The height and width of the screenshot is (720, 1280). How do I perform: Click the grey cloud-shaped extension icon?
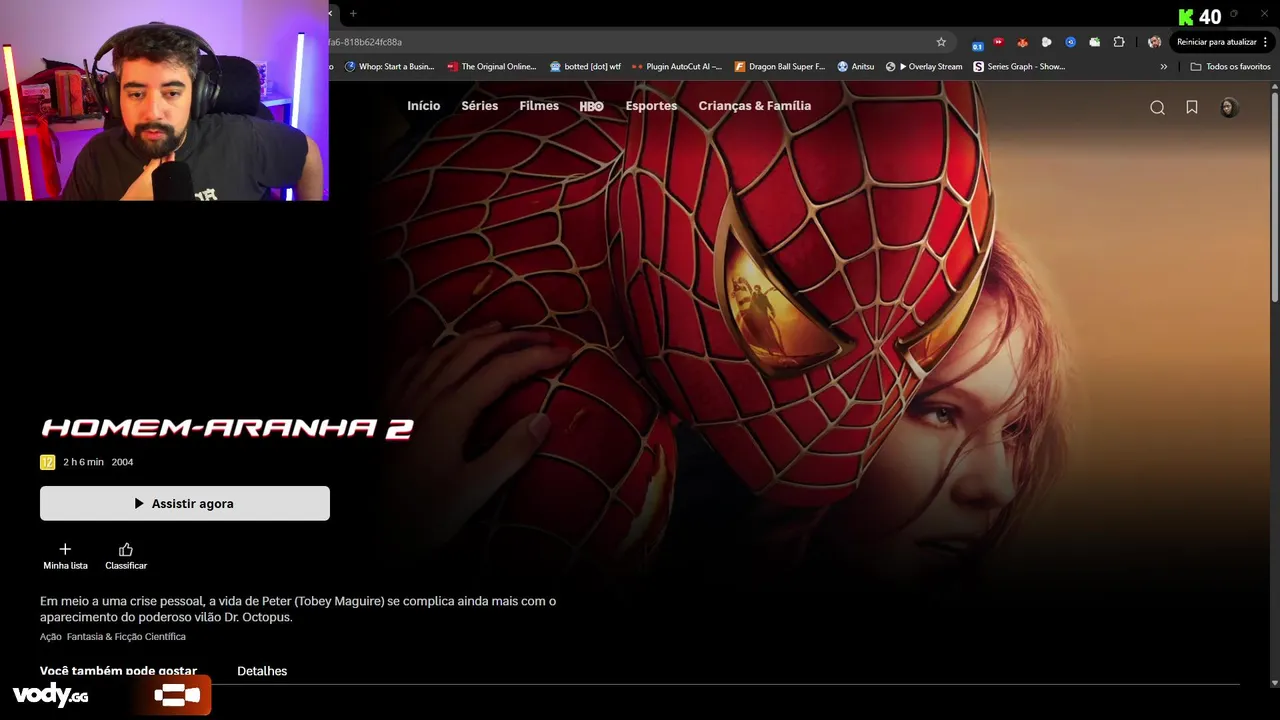click(x=1046, y=42)
